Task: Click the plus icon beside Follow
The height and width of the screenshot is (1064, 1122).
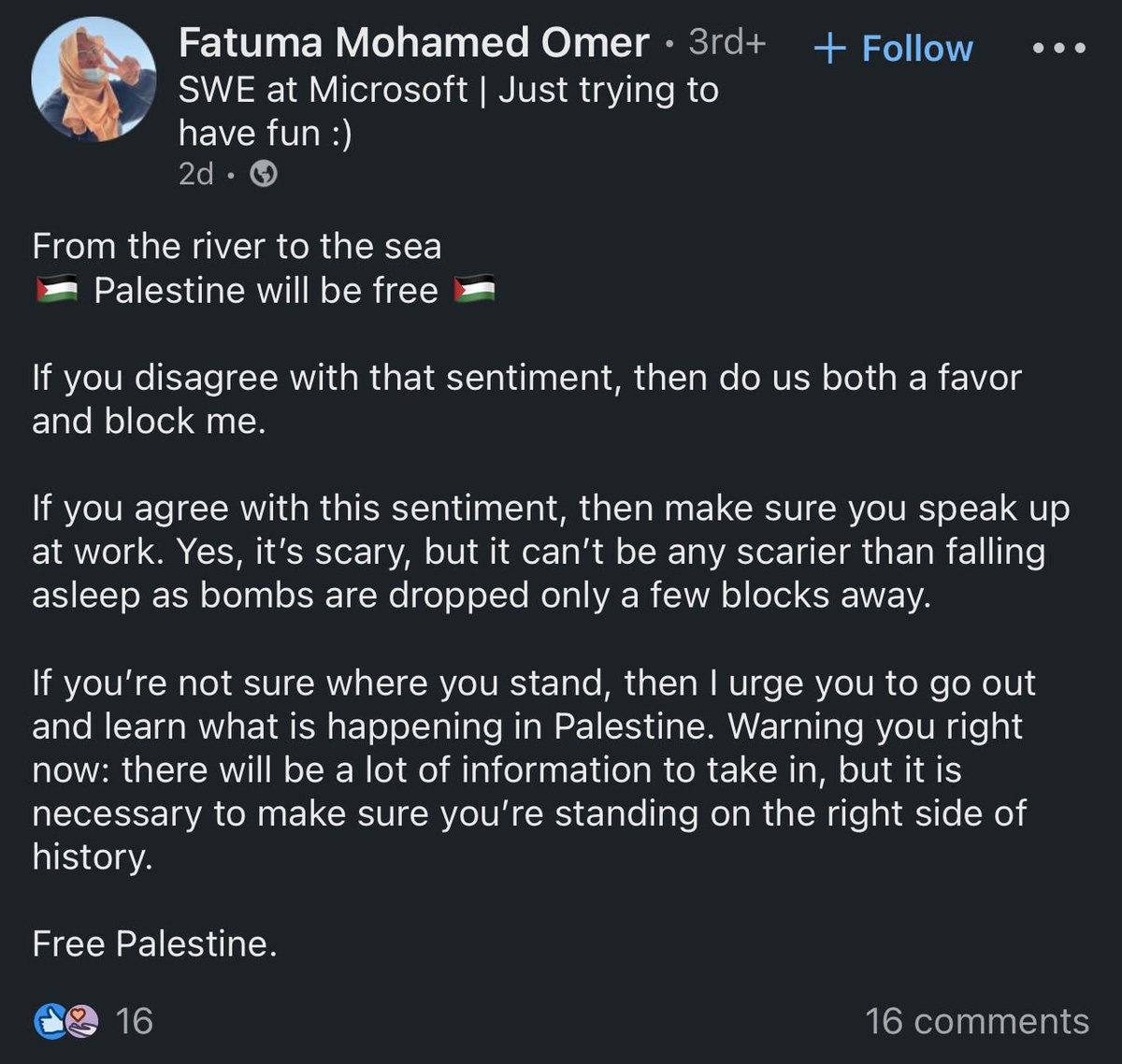Action: pyautogui.click(x=830, y=49)
